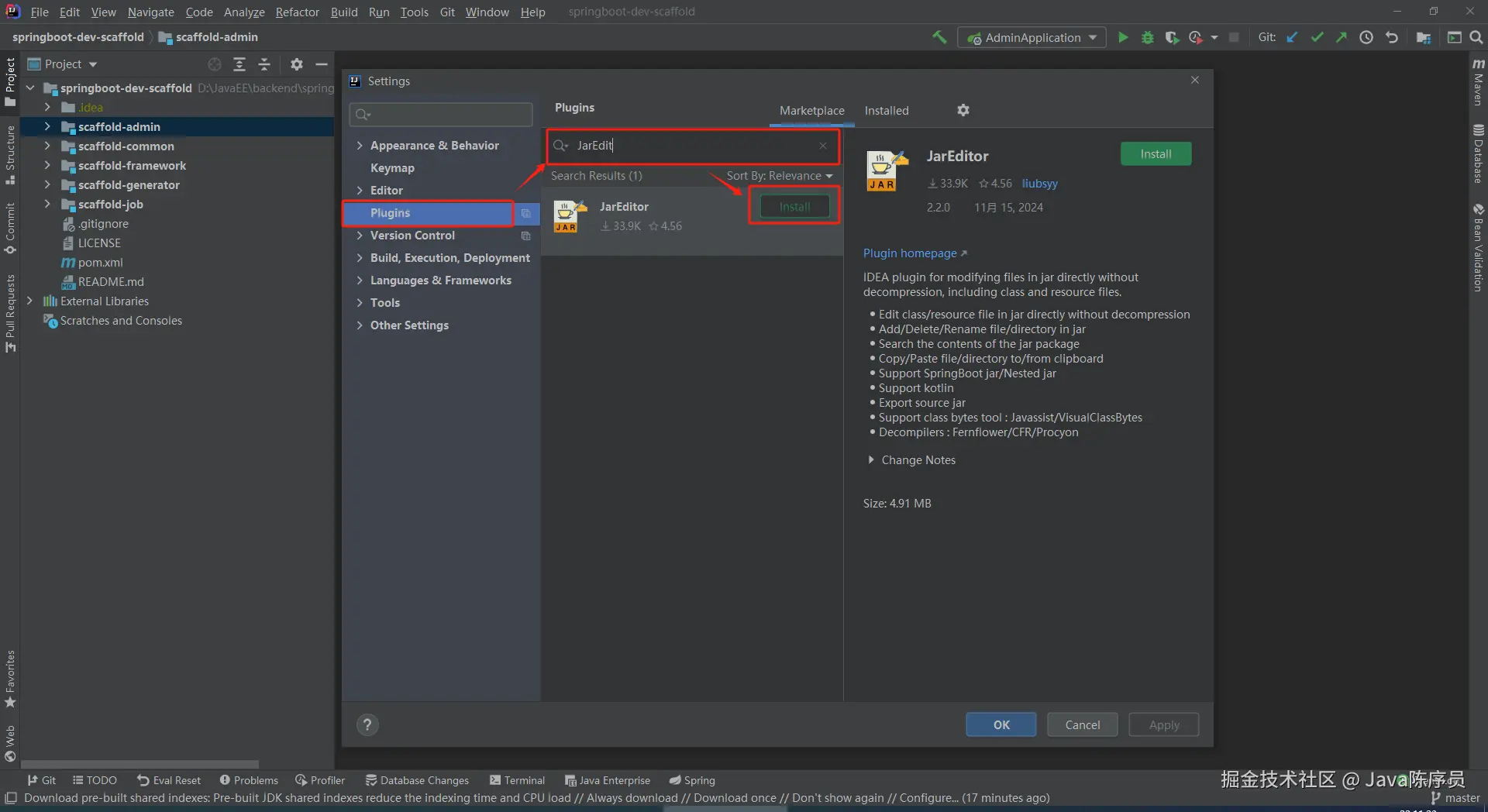Open Structure tool window sidebar
This screenshot has width=1488, height=812.
point(10,155)
